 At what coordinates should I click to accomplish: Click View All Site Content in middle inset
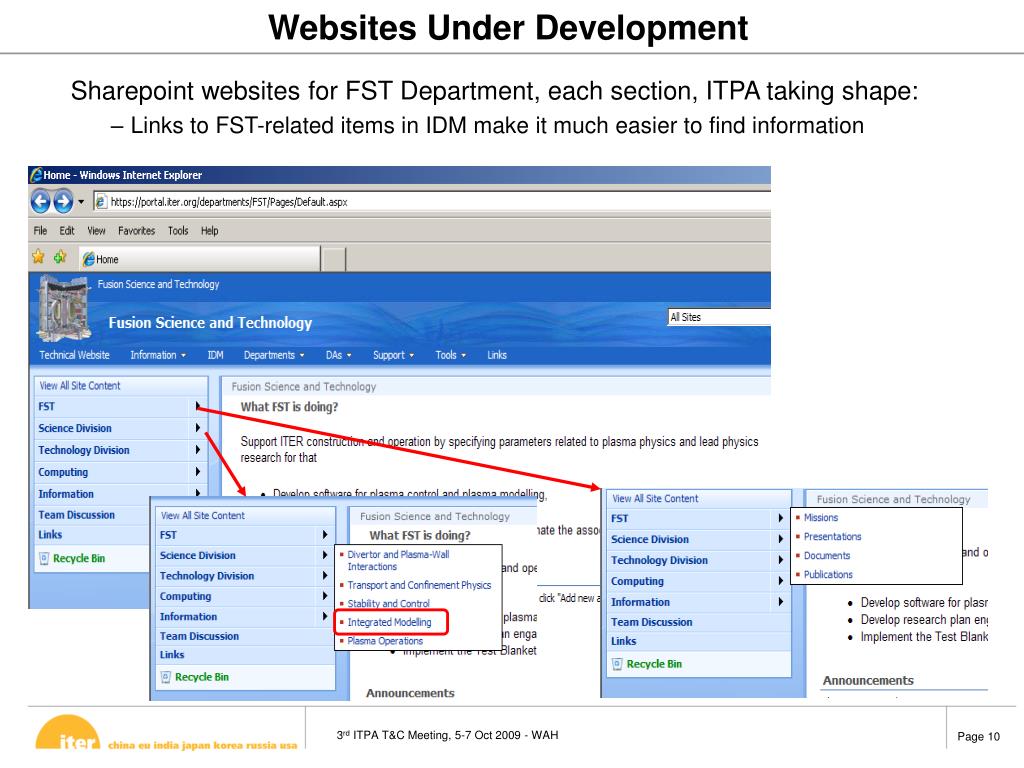pyautogui.click(x=202, y=515)
